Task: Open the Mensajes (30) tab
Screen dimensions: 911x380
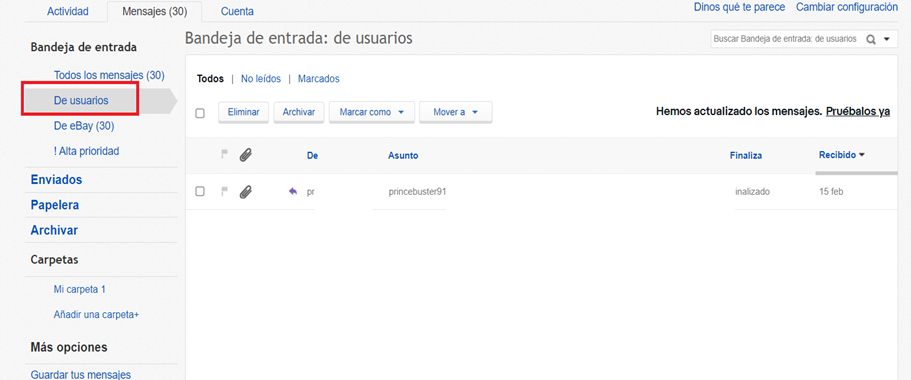Action: tap(155, 11)
